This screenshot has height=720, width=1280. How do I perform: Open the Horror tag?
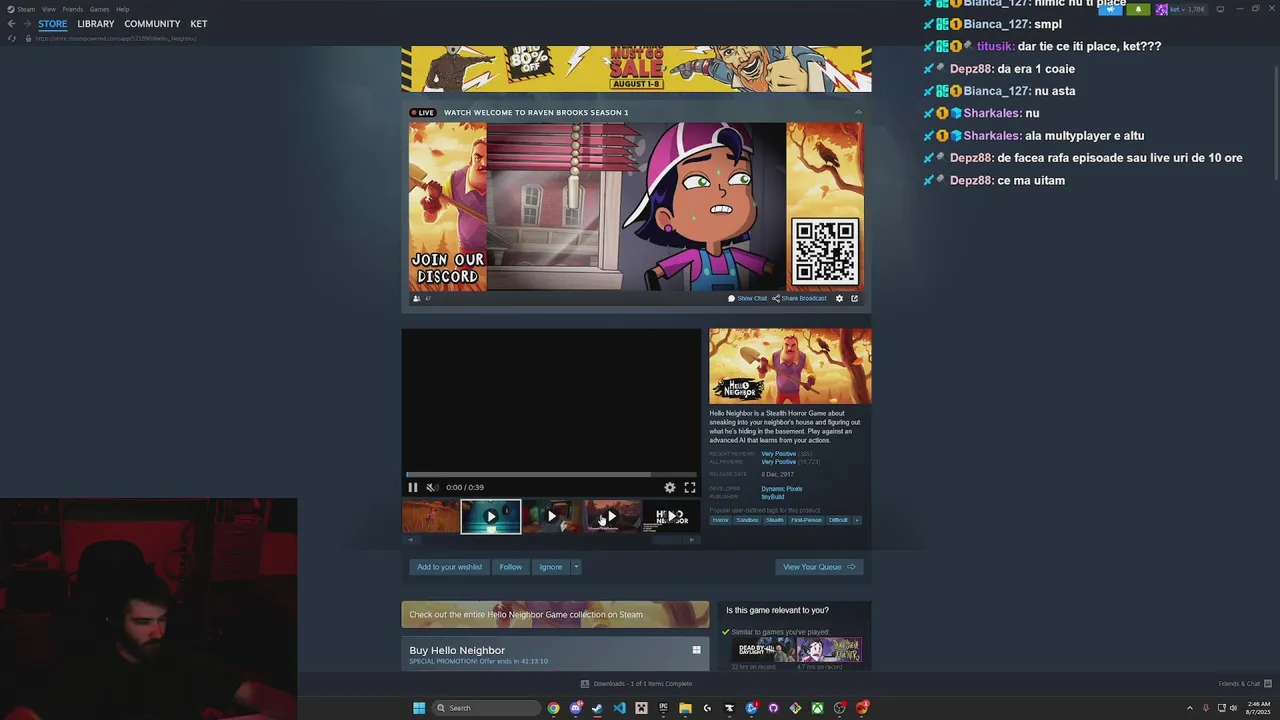click(720, 520)
